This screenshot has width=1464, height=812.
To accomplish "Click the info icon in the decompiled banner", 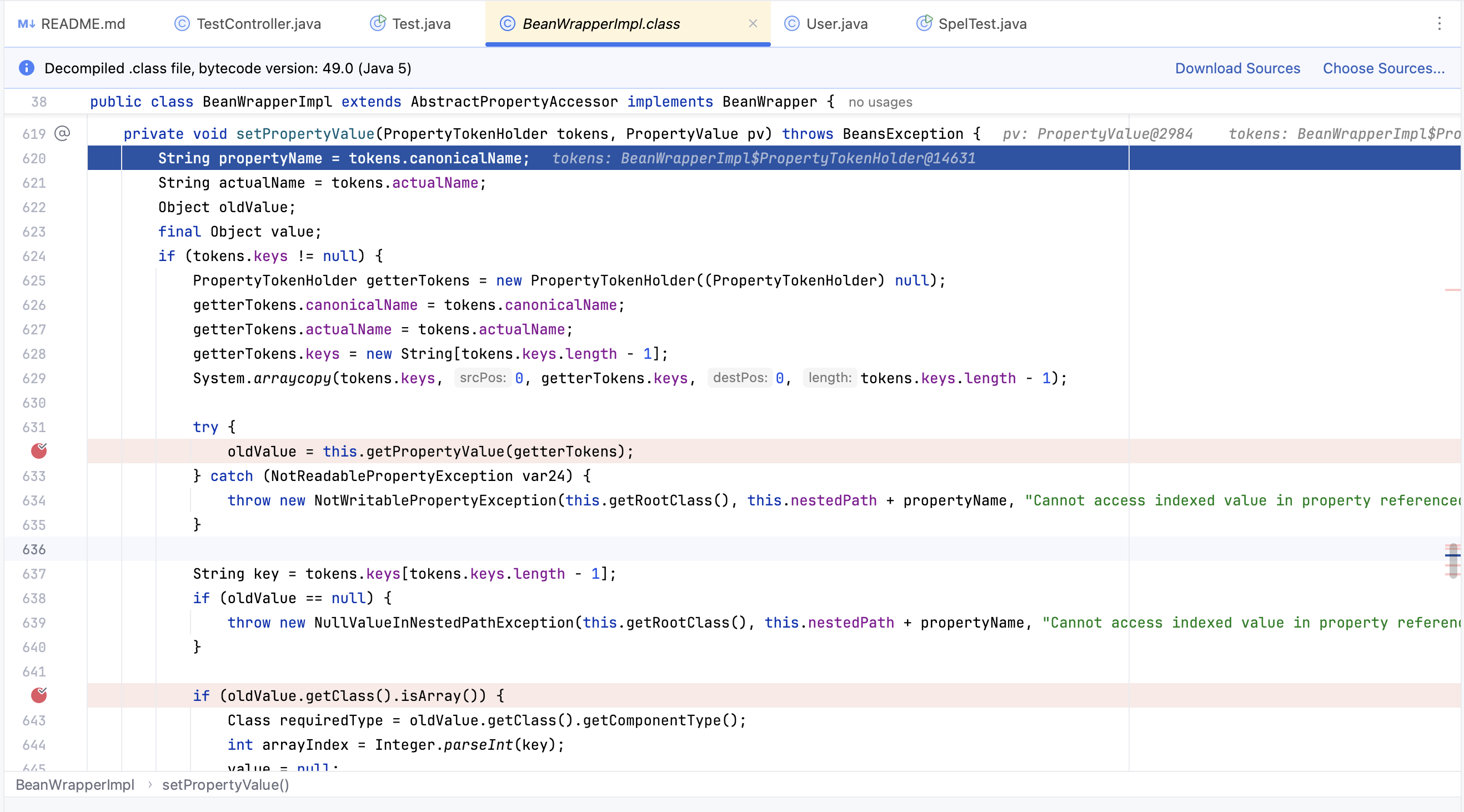I will point(26,68).
